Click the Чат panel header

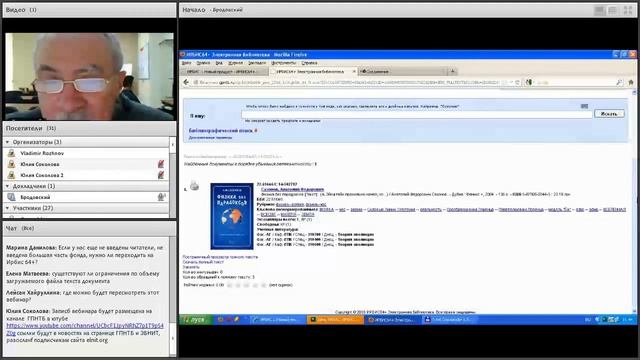coord(89,228)
